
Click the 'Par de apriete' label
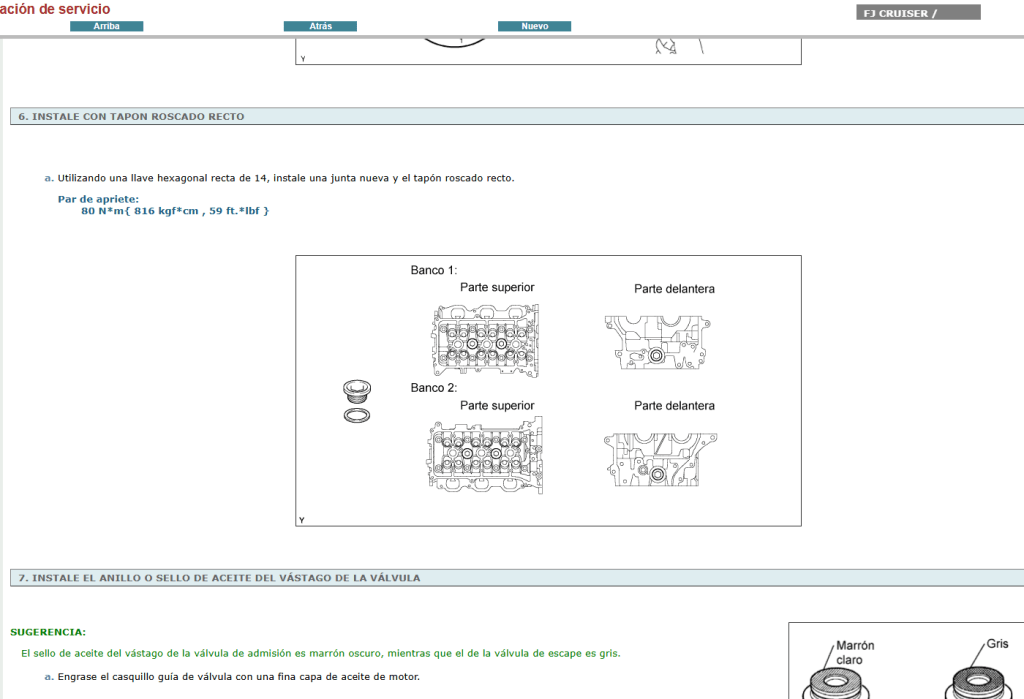(x=98, y=199)
